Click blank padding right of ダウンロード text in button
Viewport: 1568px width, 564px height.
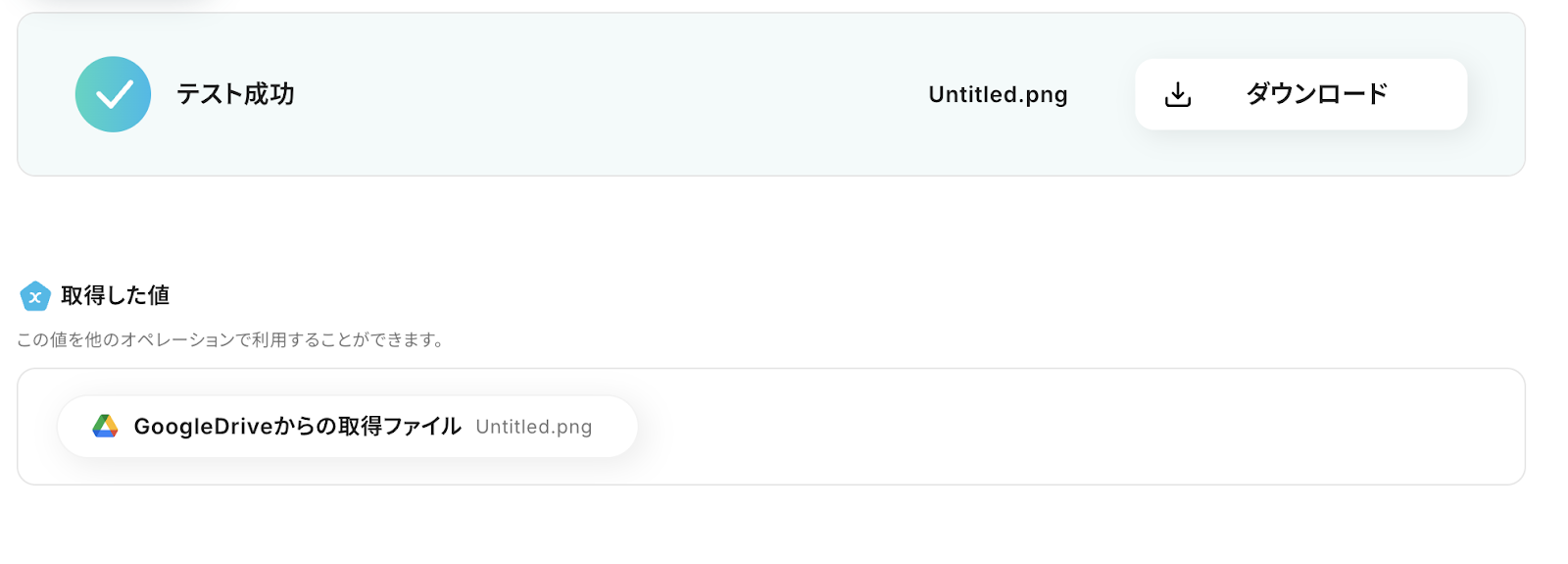(1428, 94)
